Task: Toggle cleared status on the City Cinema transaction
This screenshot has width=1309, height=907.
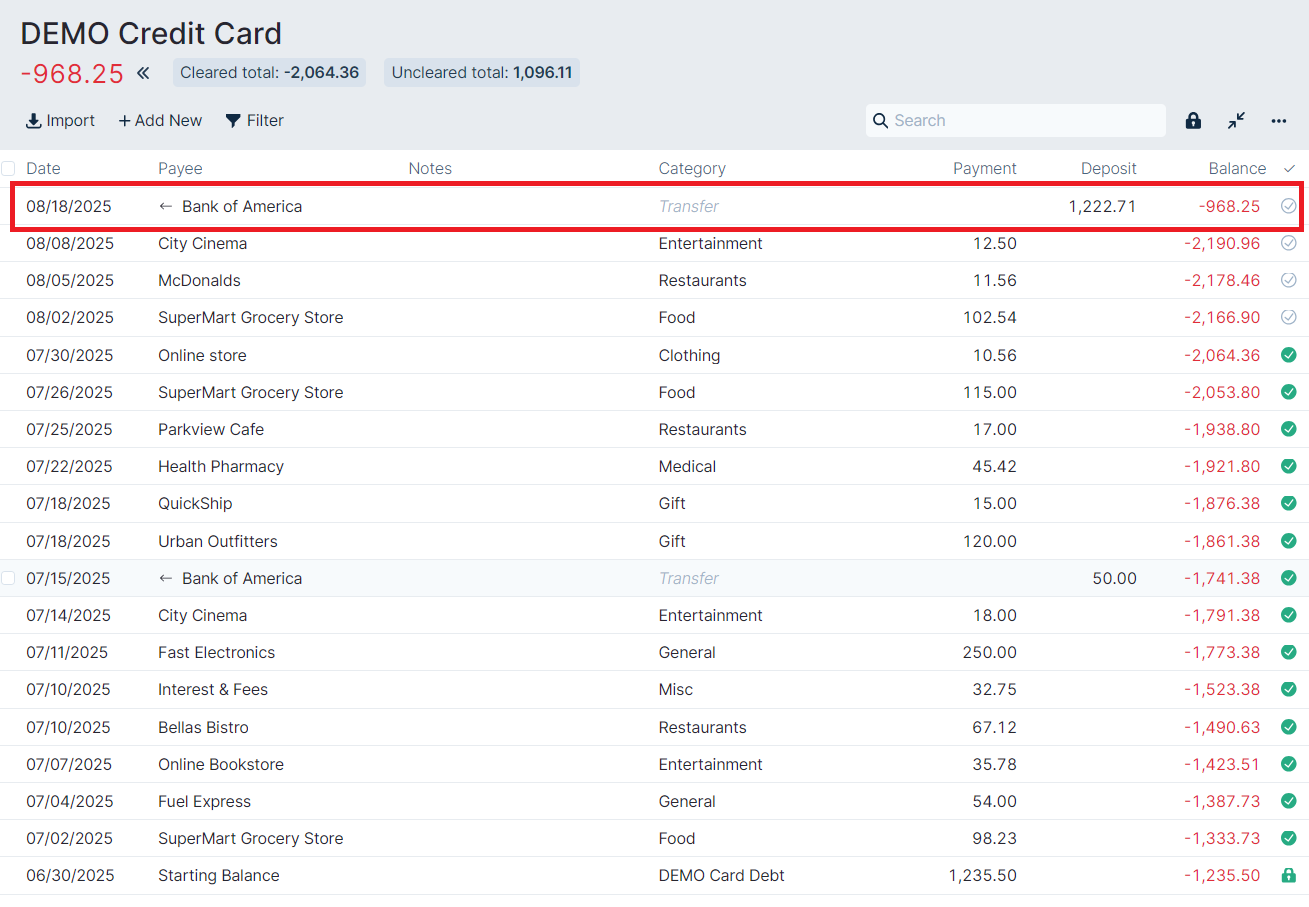Action: point(1288,242)
